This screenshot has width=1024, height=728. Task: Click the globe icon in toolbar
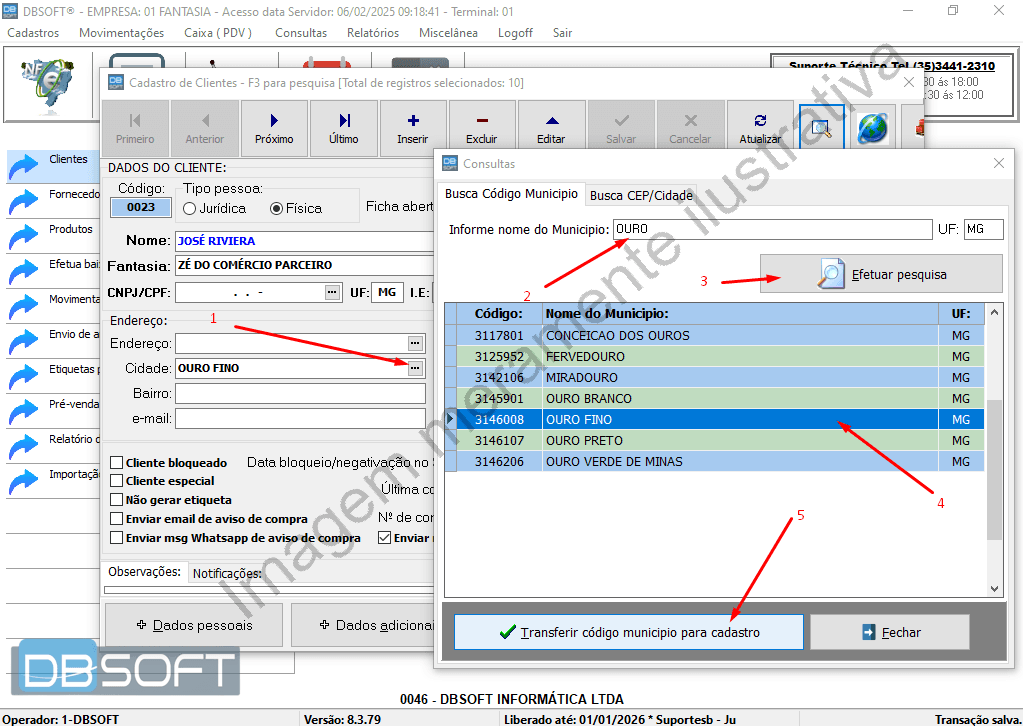872,128
